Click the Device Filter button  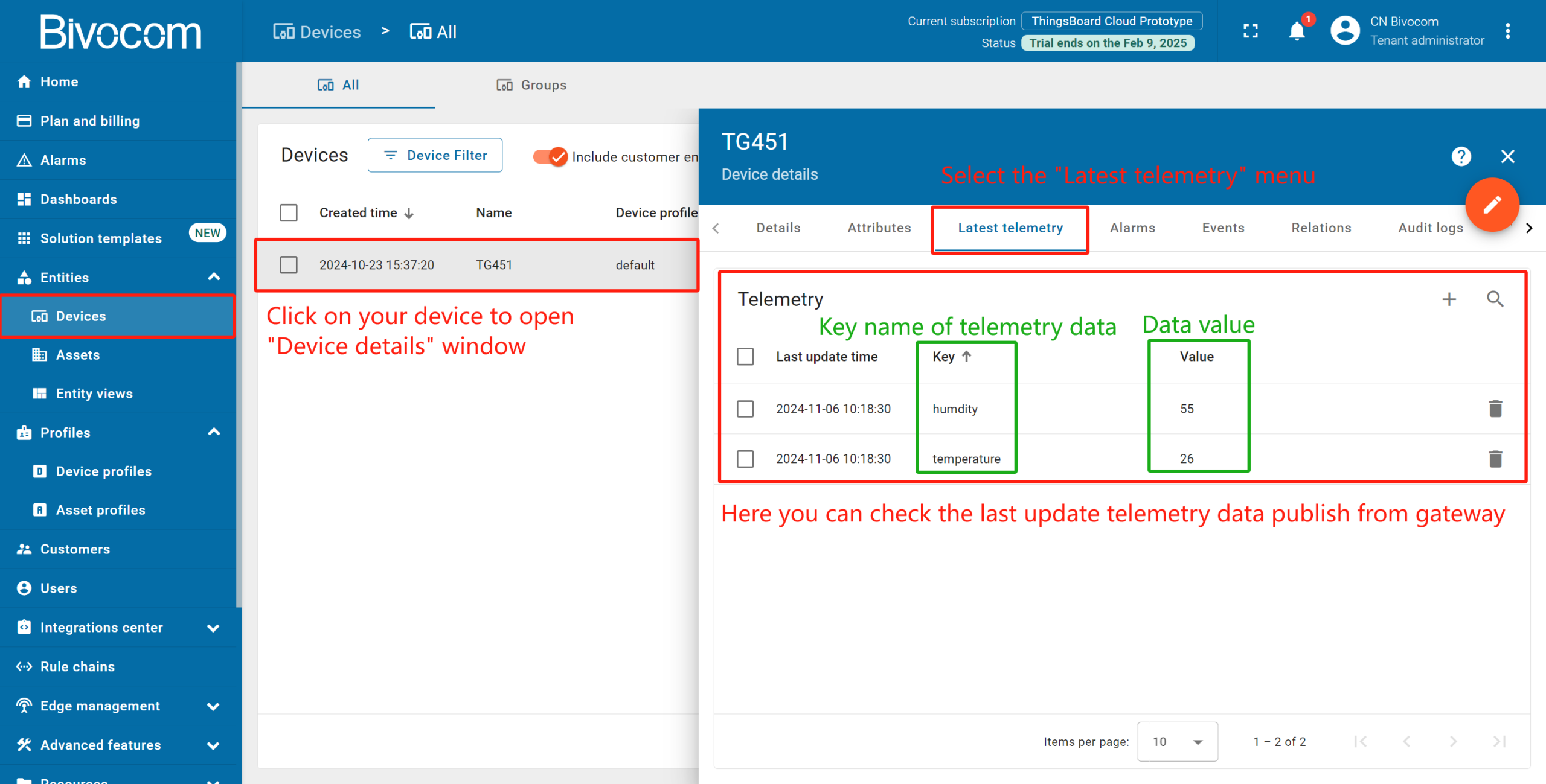coord(435,155)
